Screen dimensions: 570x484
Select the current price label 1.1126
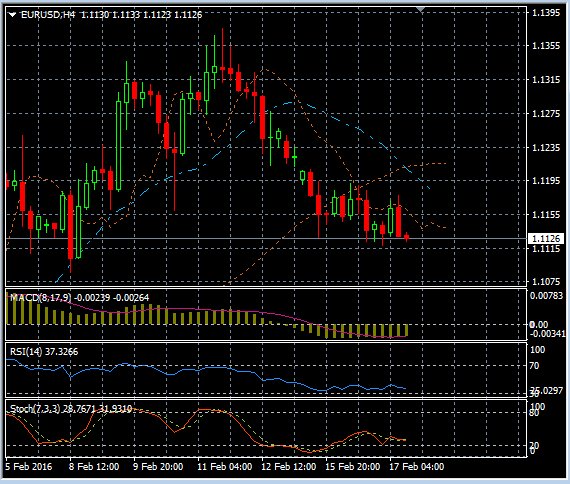tap(545, 239)
